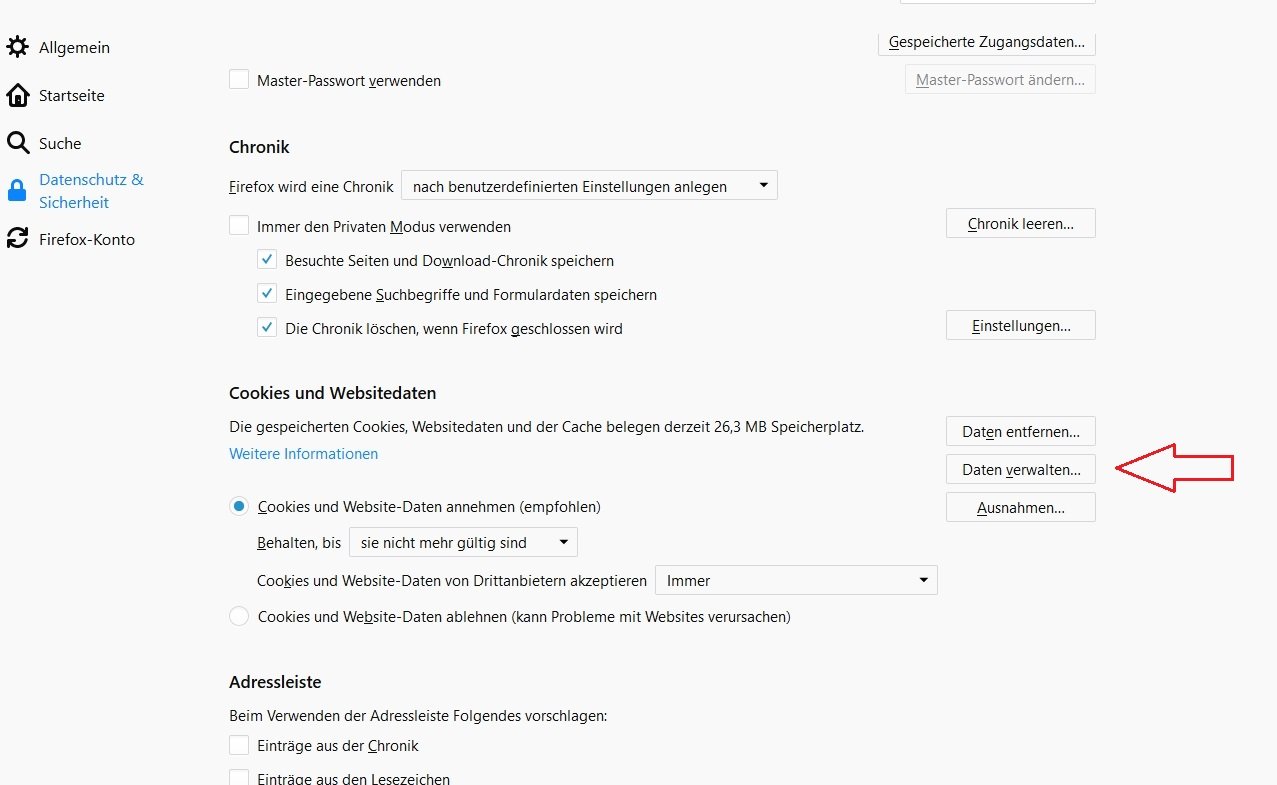Click the Allgemein gear icon
The width and height of the screenshot is (1277, 785).
[17, 47]
